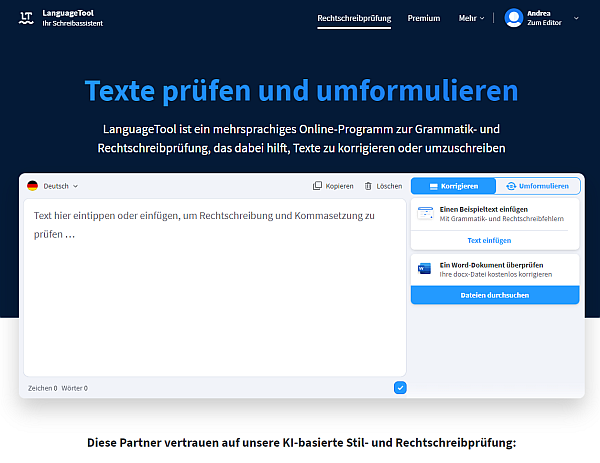Click the LanguageTool logo icon
The width and height of the screenshot is (600, 463).
pyautogui.click(x=26, y=18)
